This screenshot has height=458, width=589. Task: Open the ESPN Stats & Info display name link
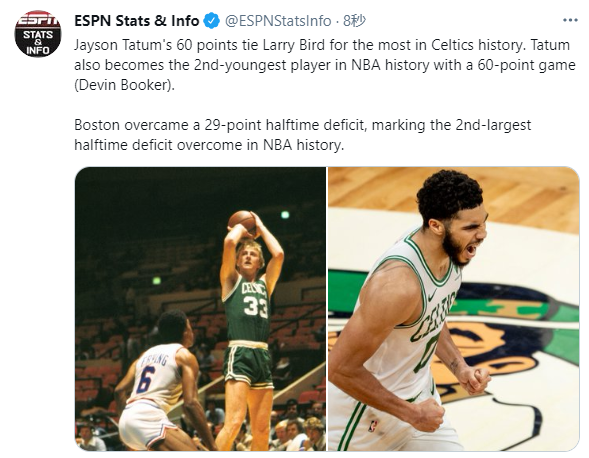coord(137,21)
